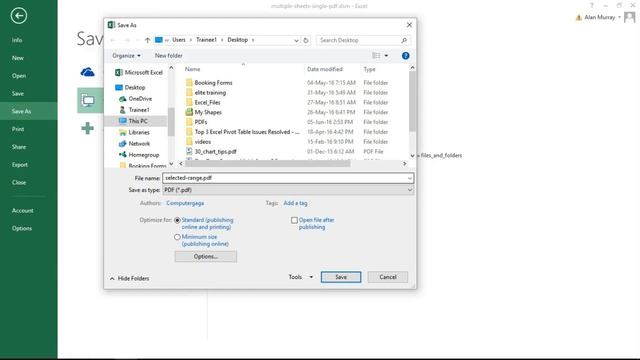The width and height of the screenshot is (640, 360).
Task: Enable Open file after publishing checkbox
Action: (294, 220)
